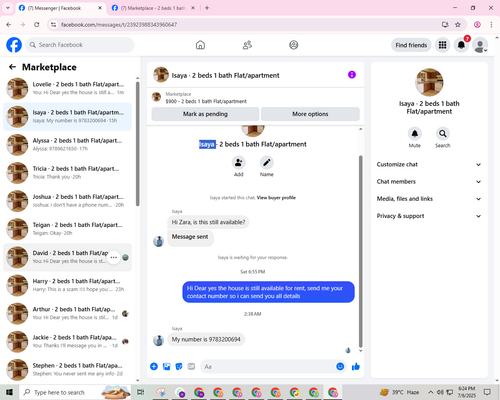Click Mark as pending button
Image resolution: width=500 pixels, height=400 pixels.
[205, 114]
